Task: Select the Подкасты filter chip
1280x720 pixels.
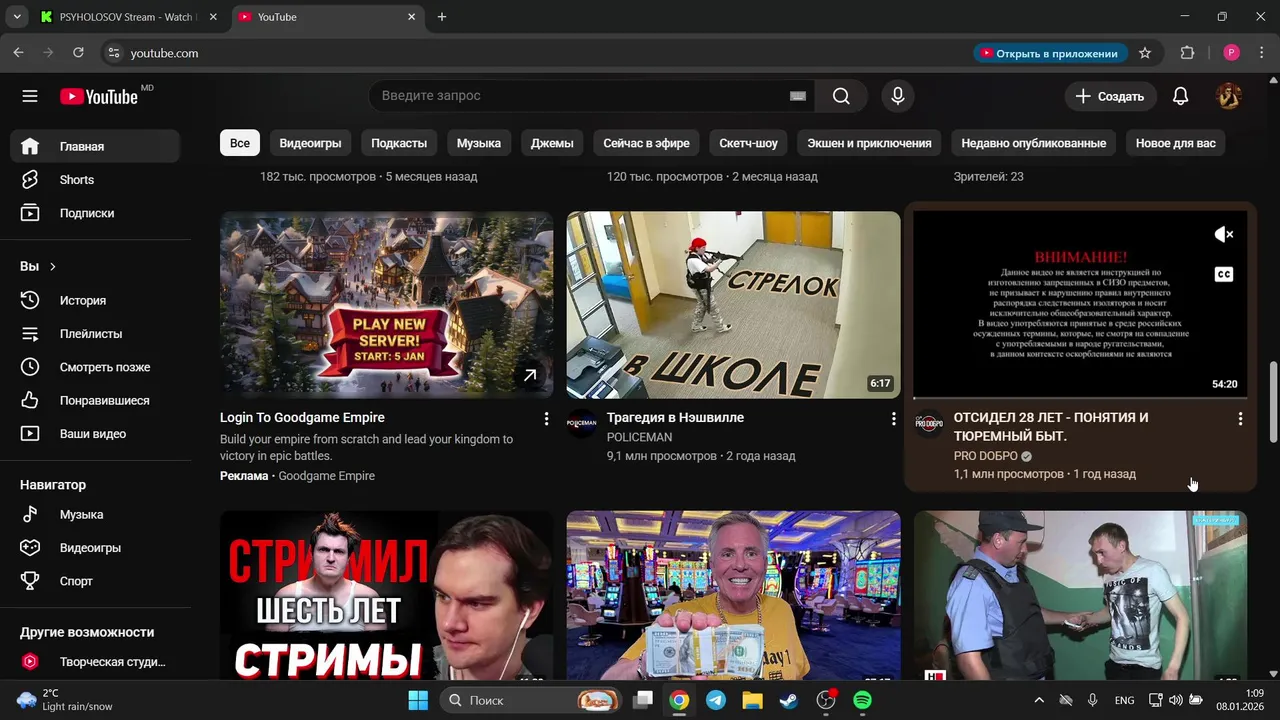Action: point(399,143)
